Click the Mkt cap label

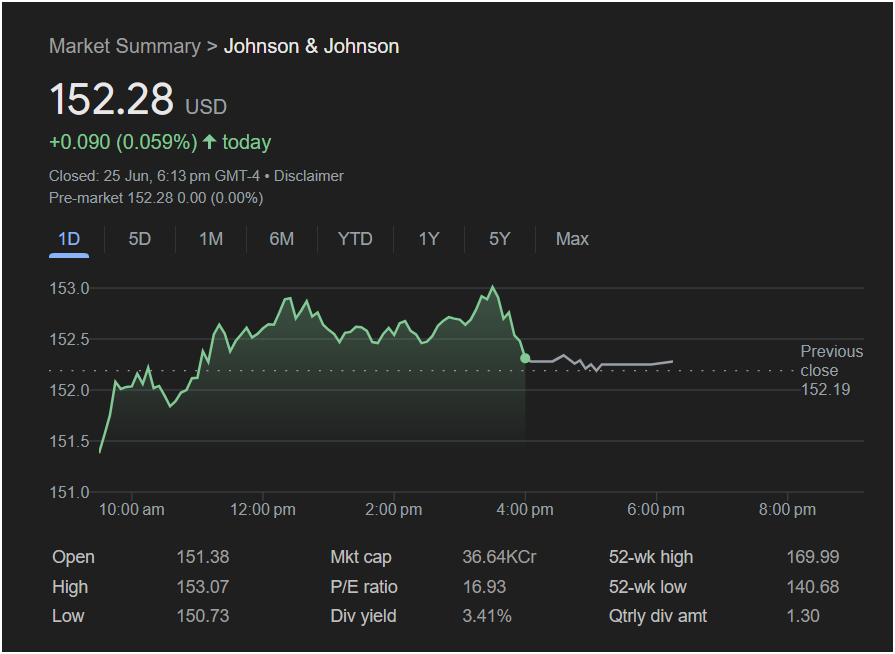361,557
